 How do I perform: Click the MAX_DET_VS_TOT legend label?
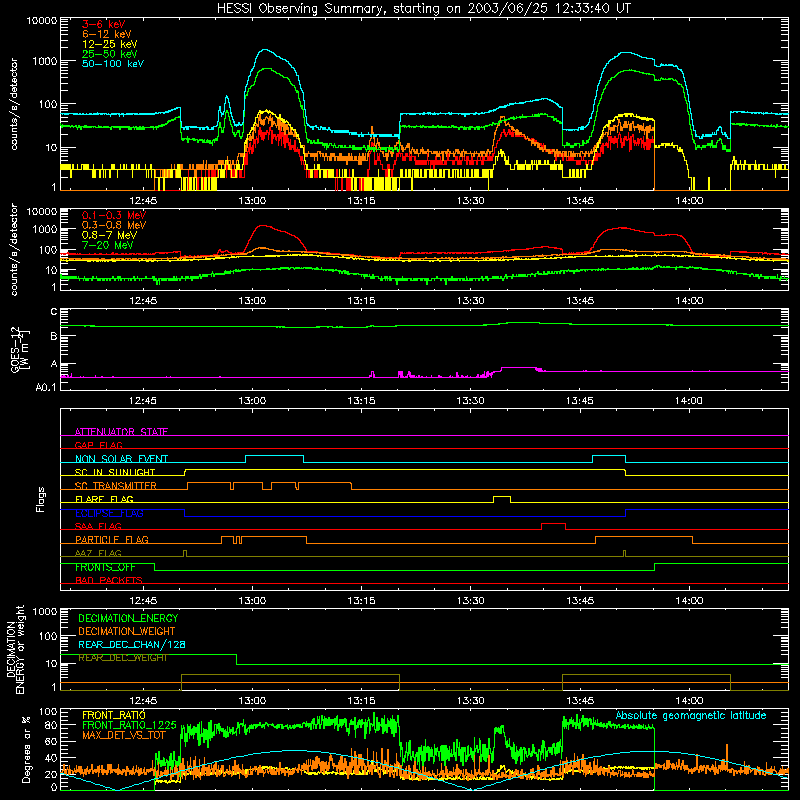[x=124, y=735]
